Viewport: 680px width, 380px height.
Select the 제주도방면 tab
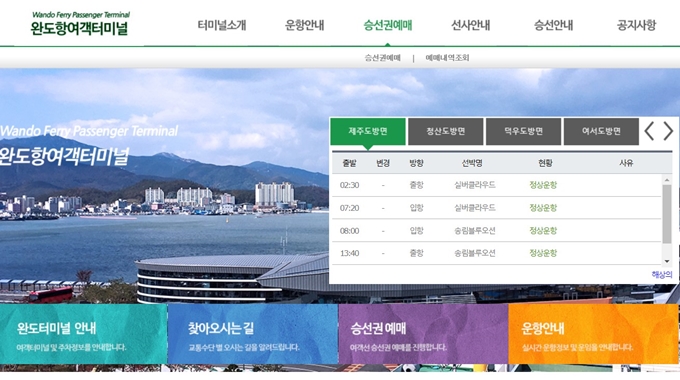coord(368,131)
